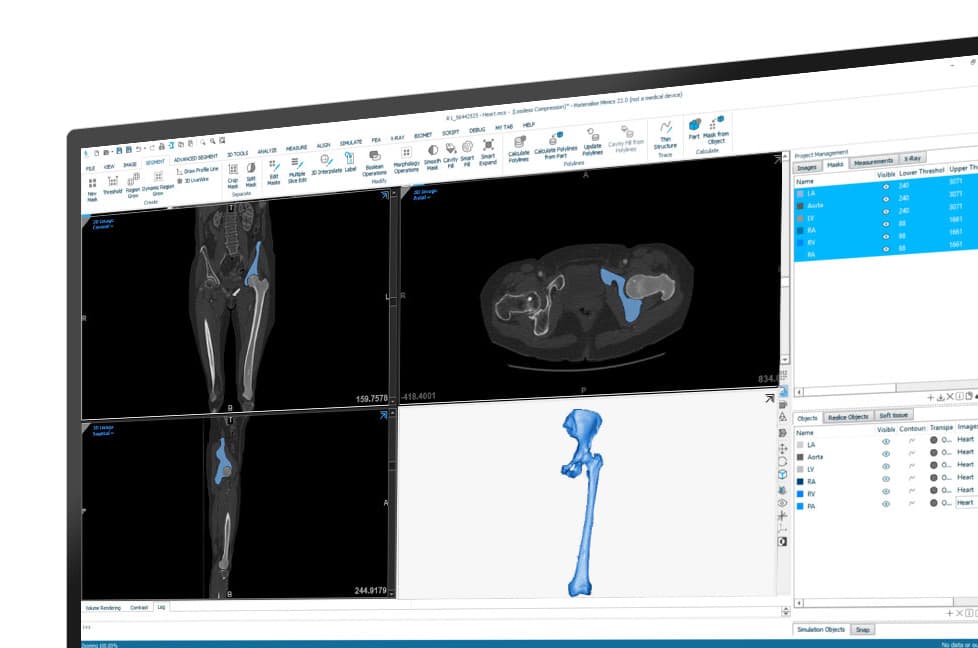Hide the RA mask in the Masks list
Image resolution: width=978 pixels, height=648 pixels.
click(886, 224)
